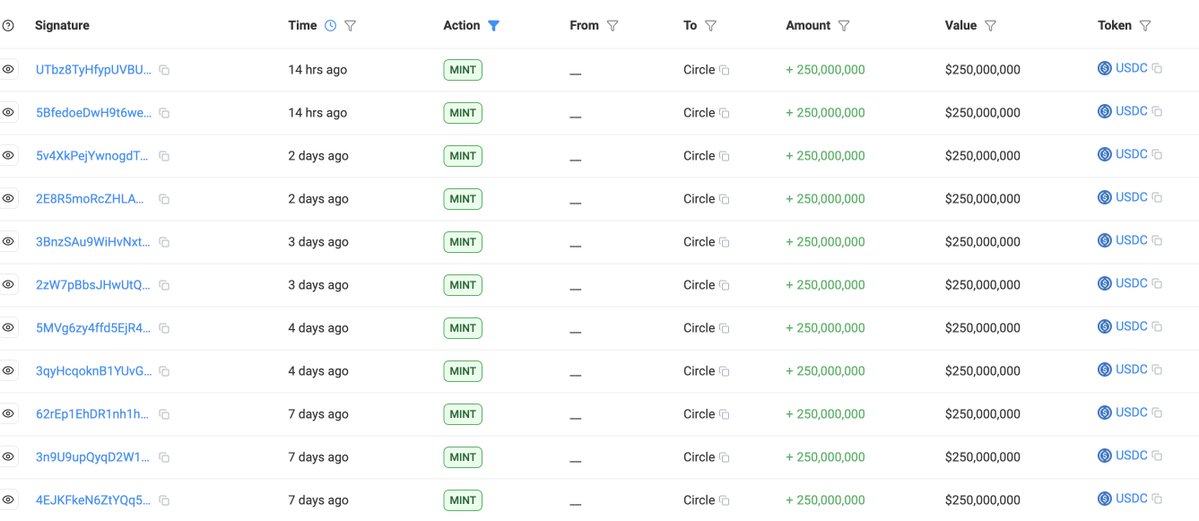Click the help icon in header row
The width and height of the screenshot is (1199, 521).
(x=9, y=26)
